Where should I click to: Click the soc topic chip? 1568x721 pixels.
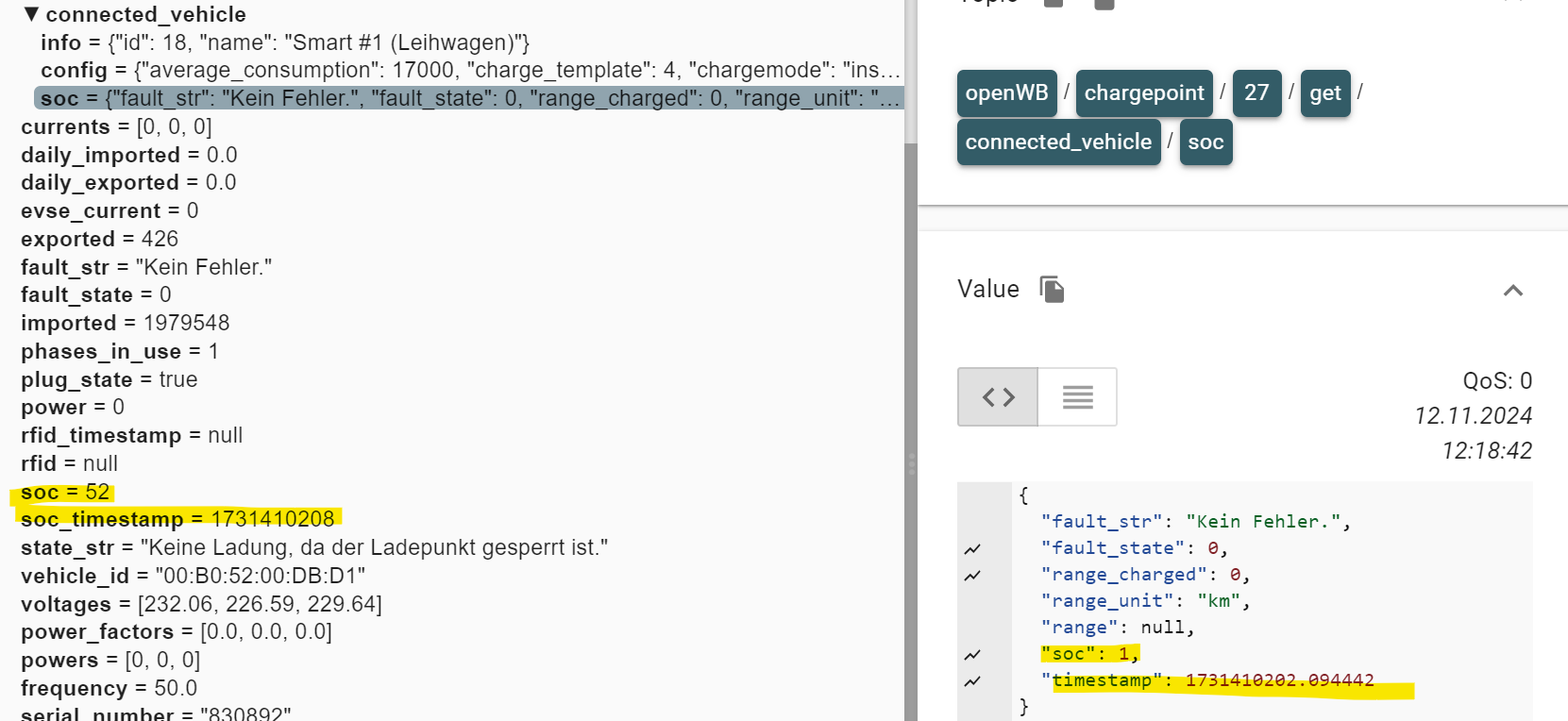point(1205,143)
